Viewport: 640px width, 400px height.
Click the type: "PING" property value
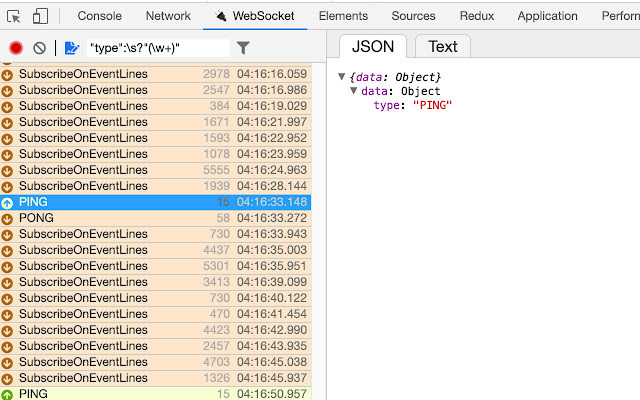click(432, 105)
